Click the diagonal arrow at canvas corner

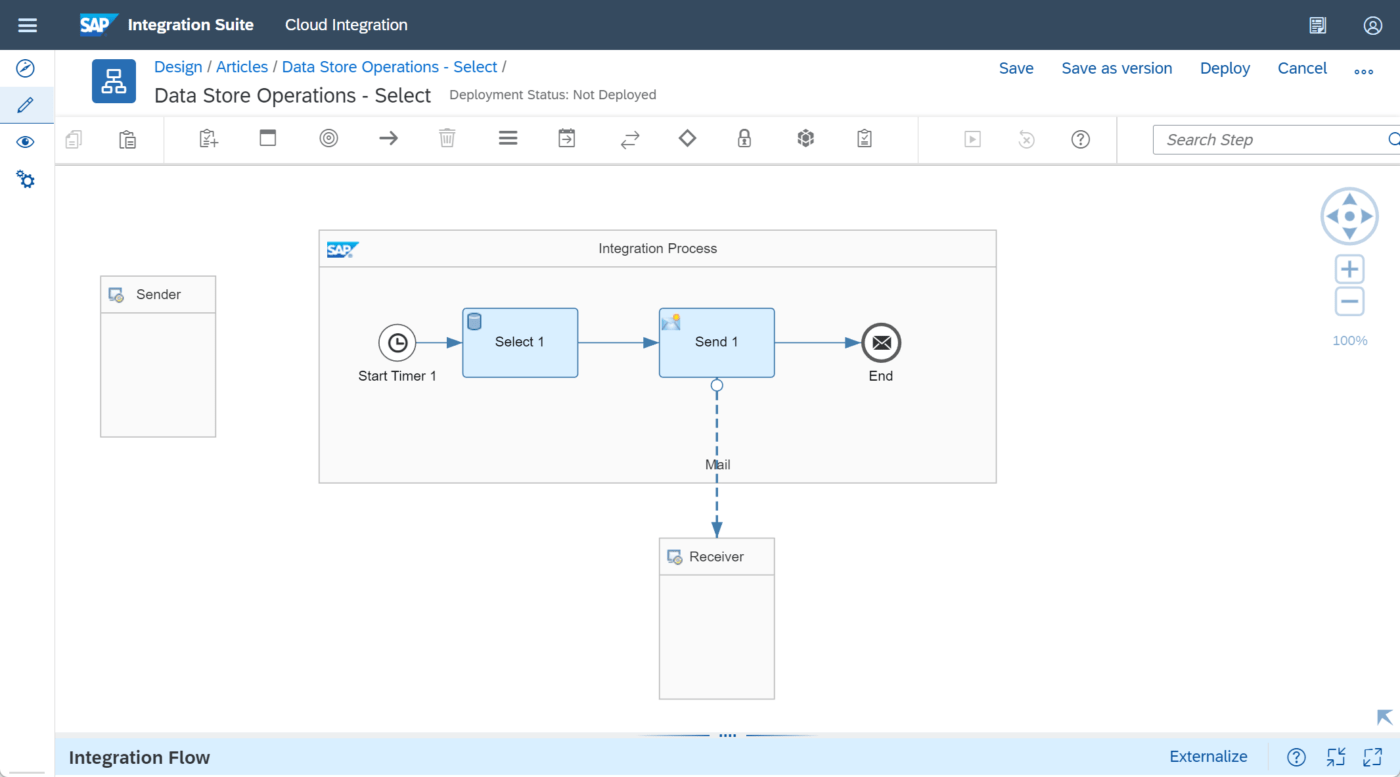(x=1384, y=717)
